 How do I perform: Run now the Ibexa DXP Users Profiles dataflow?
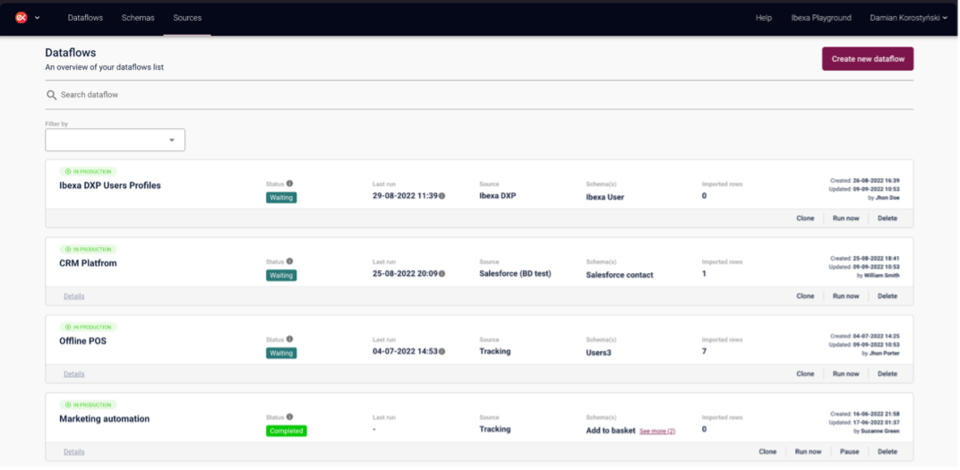pyautogui.click(x=846, y=218)
